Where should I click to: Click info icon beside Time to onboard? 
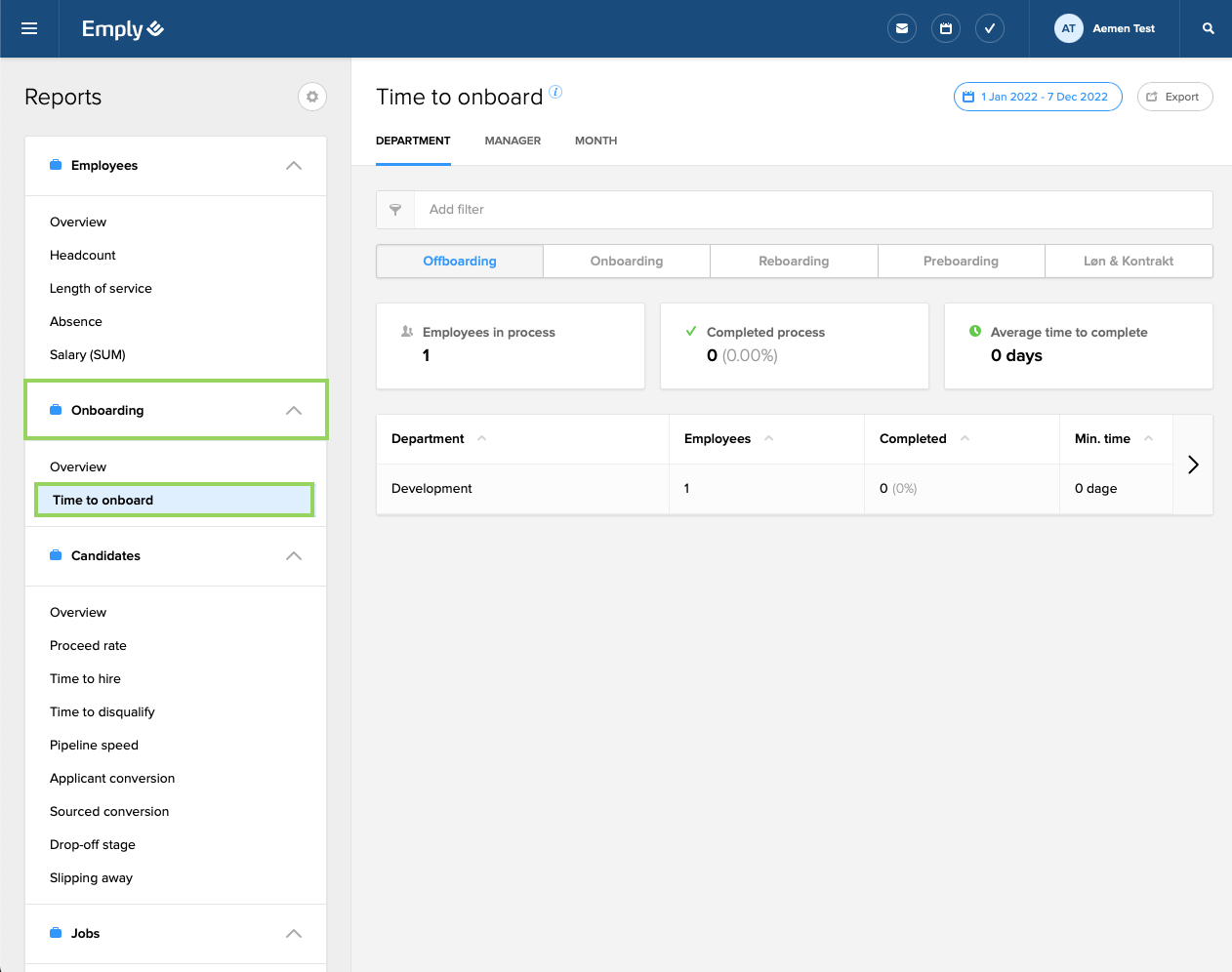[x=555, y=92]
